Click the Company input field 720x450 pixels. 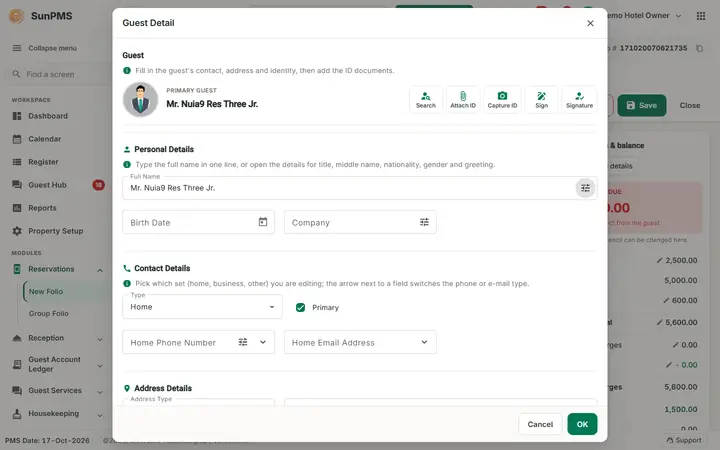coord(360,222)
